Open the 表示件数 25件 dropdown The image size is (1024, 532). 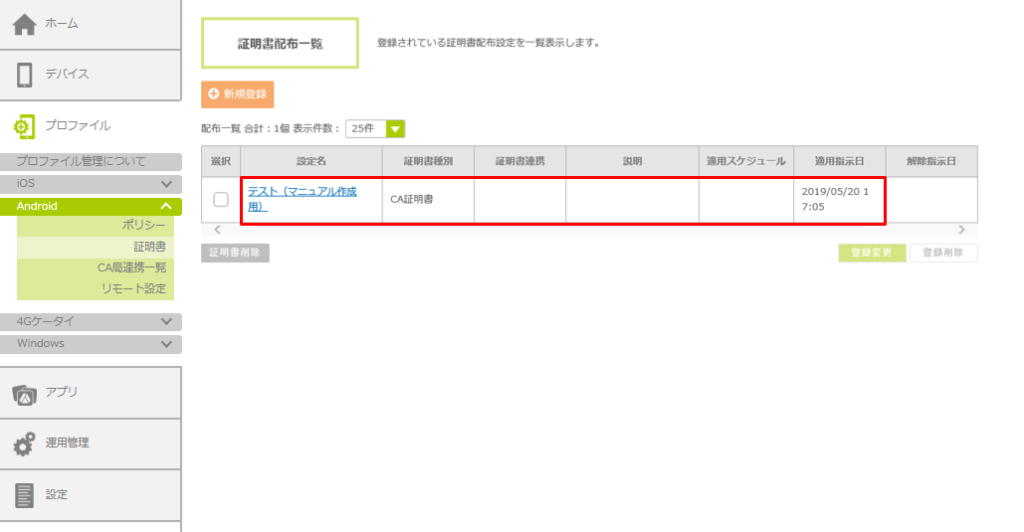pos(395,129)
